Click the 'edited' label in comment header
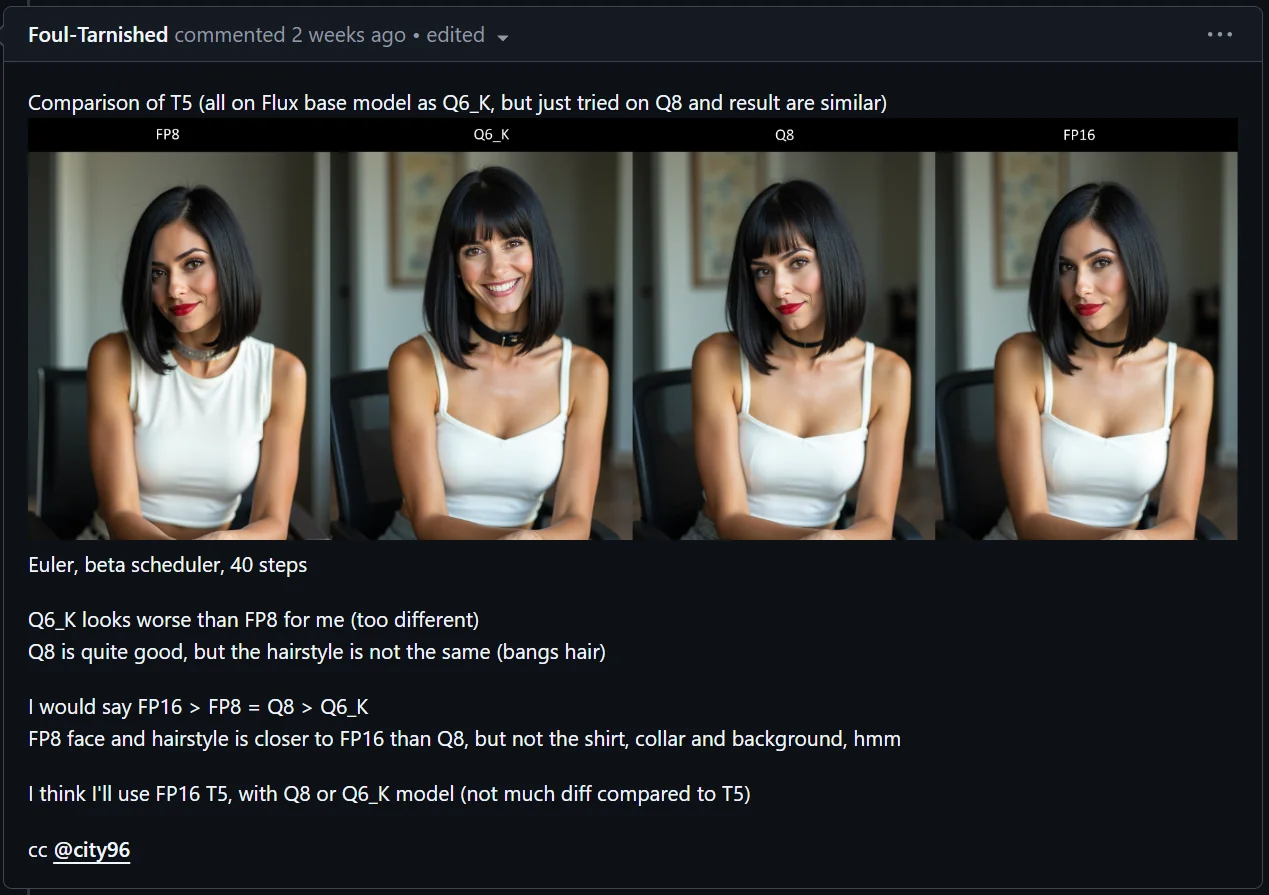Viewport: 1269px width, 895px height. (x=455, y=35)
